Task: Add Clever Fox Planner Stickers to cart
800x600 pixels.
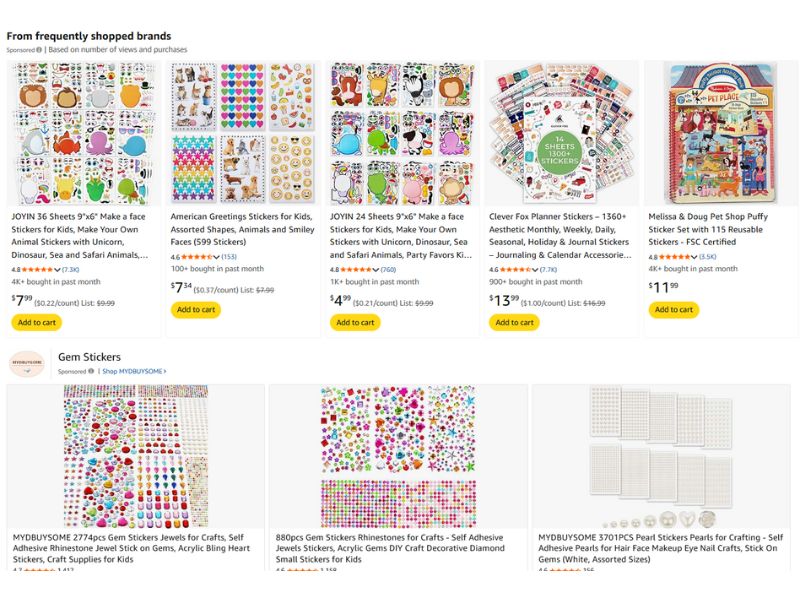Action: coord(514,322)
